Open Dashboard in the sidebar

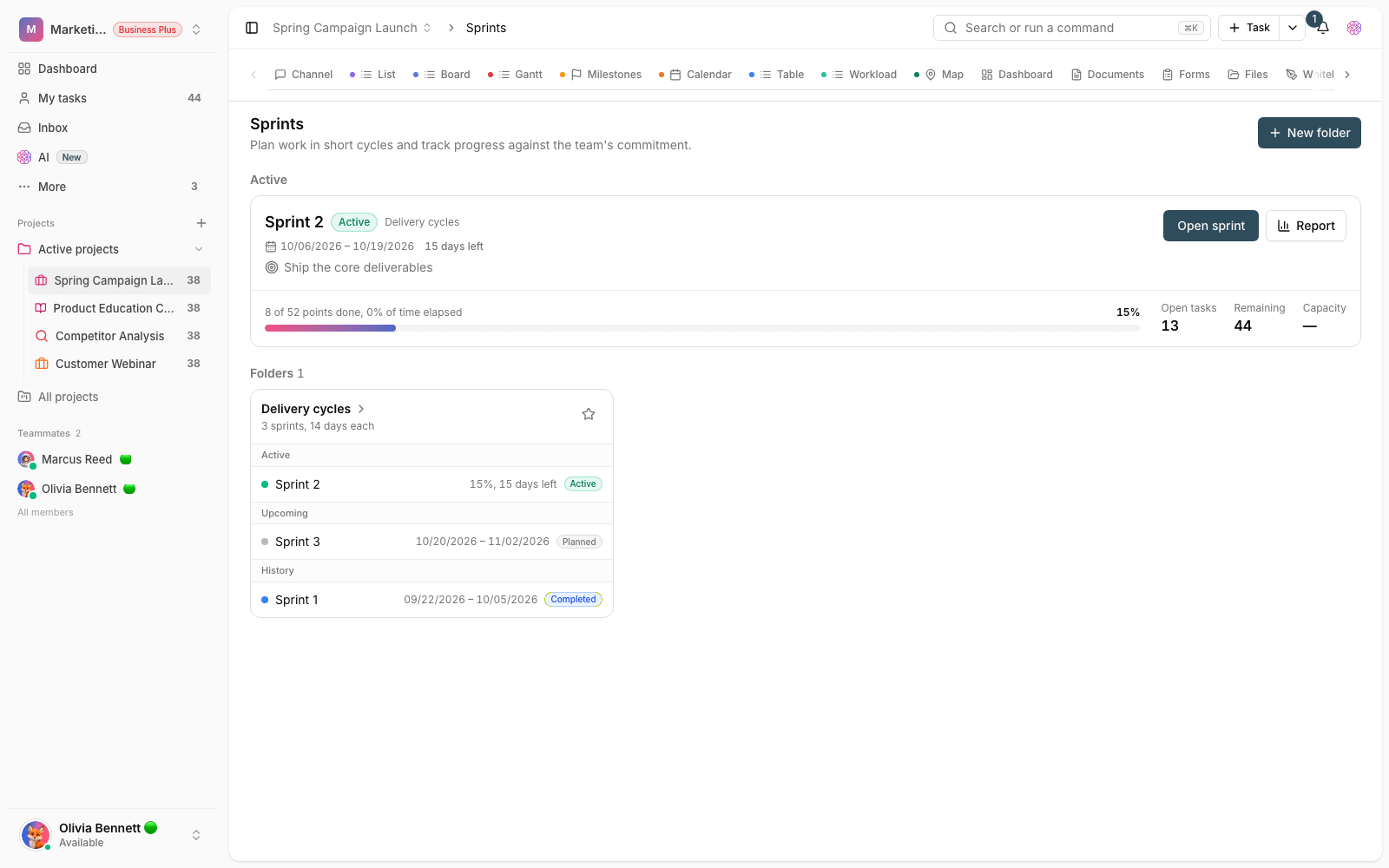(111, 69)
